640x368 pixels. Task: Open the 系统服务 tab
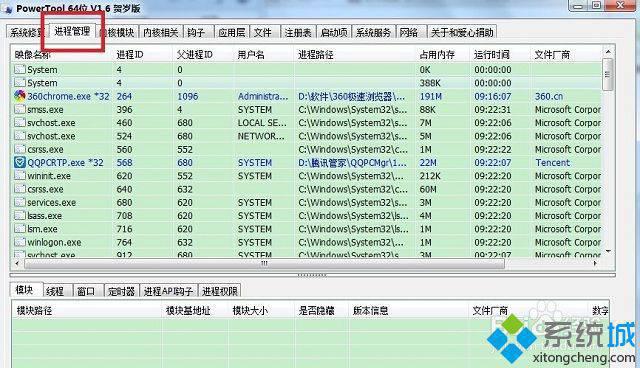point(373,32)
